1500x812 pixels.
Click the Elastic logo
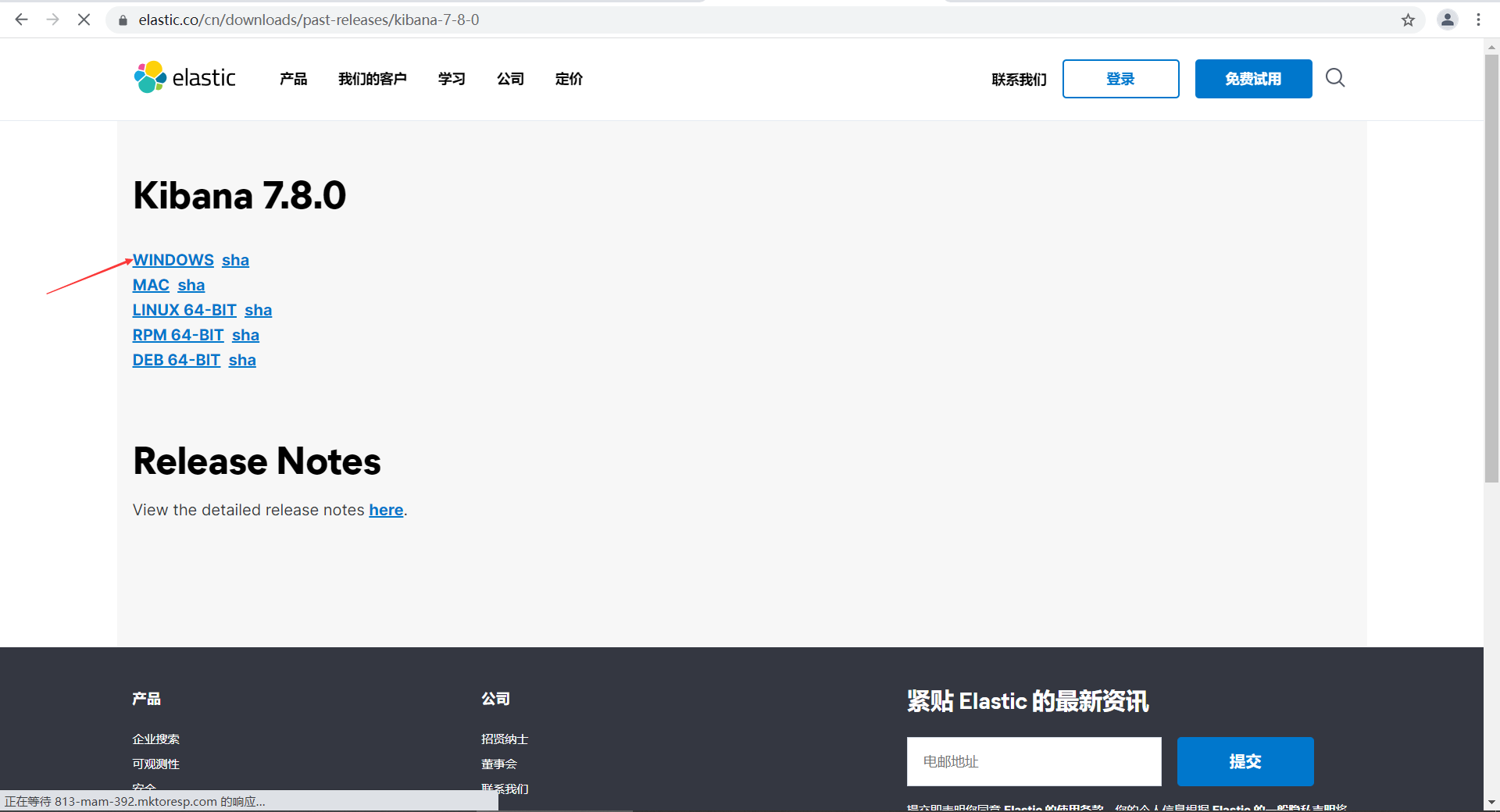[x=185, y=77]
